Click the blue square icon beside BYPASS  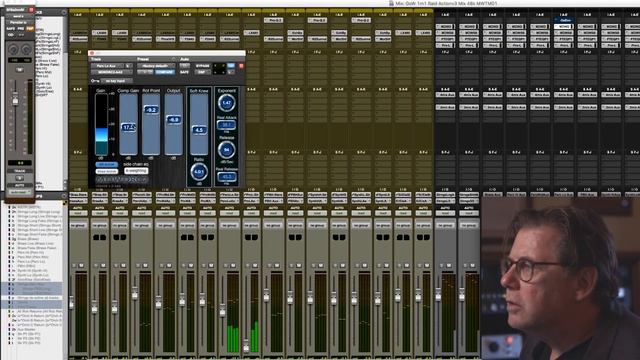click(x=231, y=65)
